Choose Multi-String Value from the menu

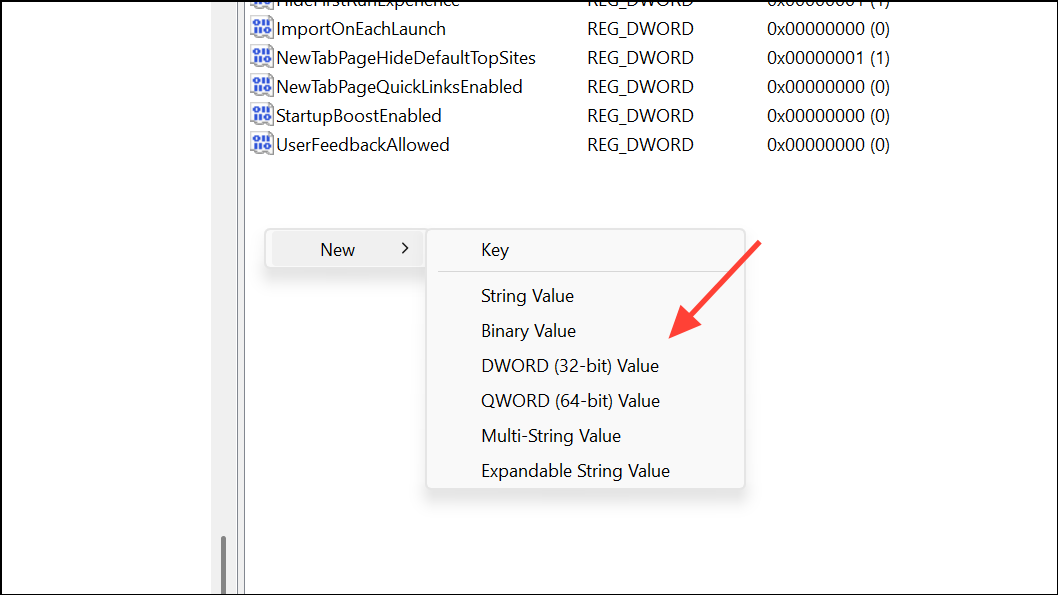pos(551,435)
